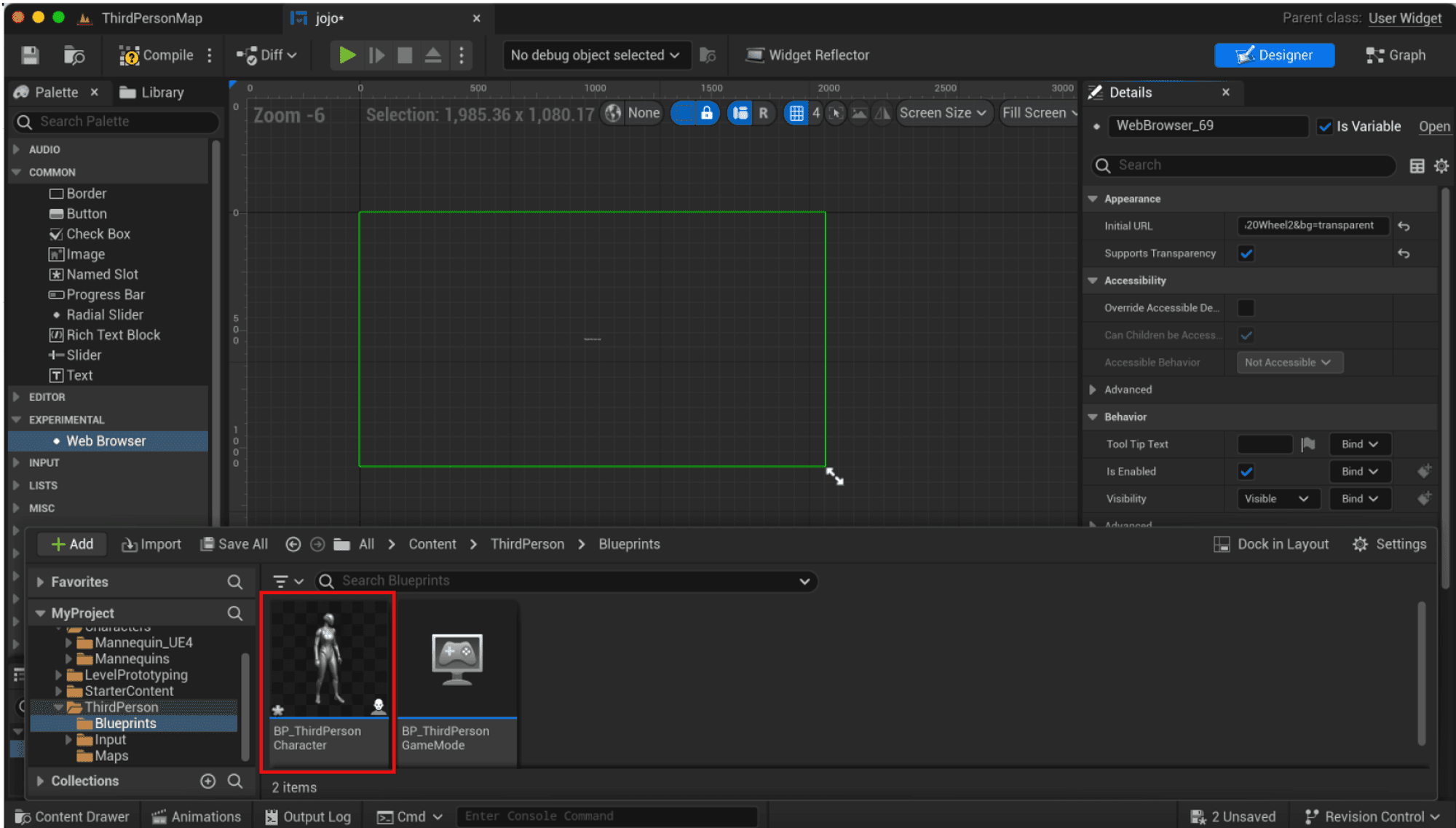1456x828 pixels.
Task: Select the Button widget in palette
Action: click(x=87, y=214)
